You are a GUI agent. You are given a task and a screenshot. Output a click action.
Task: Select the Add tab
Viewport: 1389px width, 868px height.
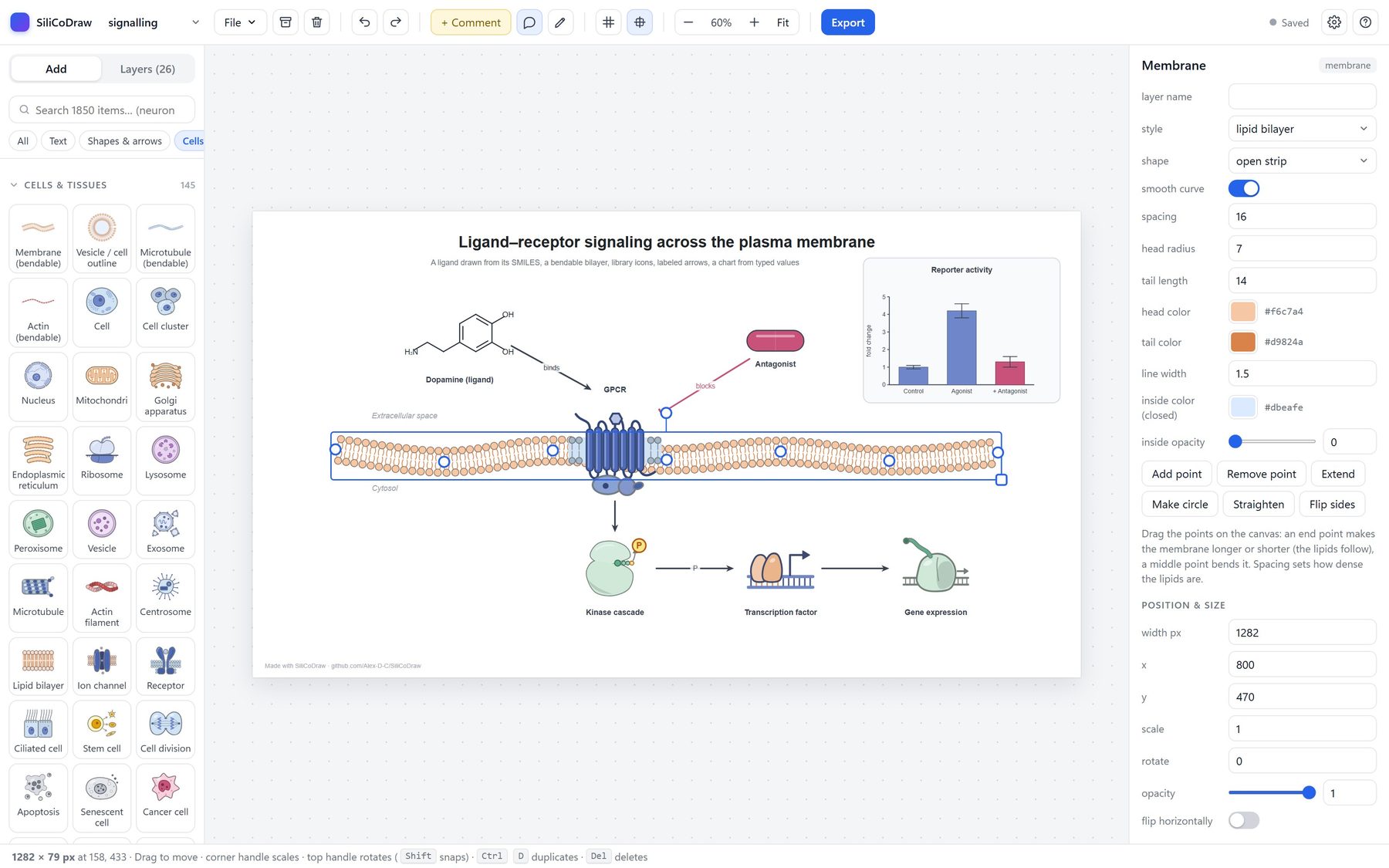pyautogui.click(x=56, y=69)
